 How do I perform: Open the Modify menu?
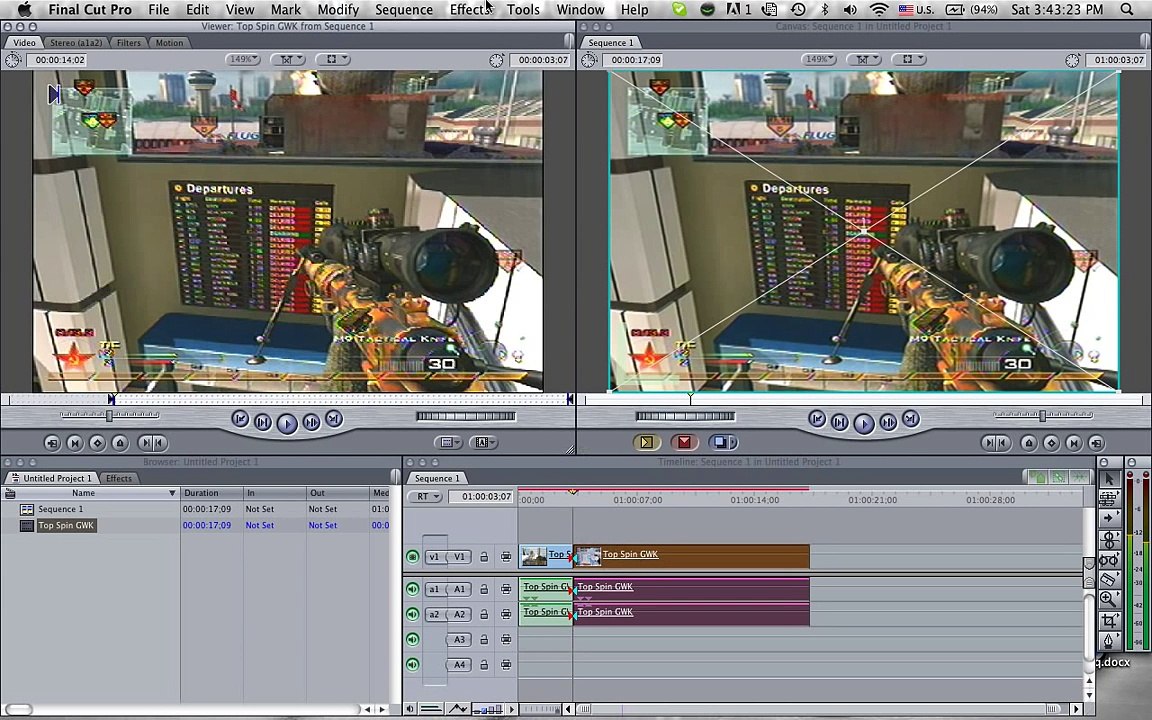(x=338, y=10)
